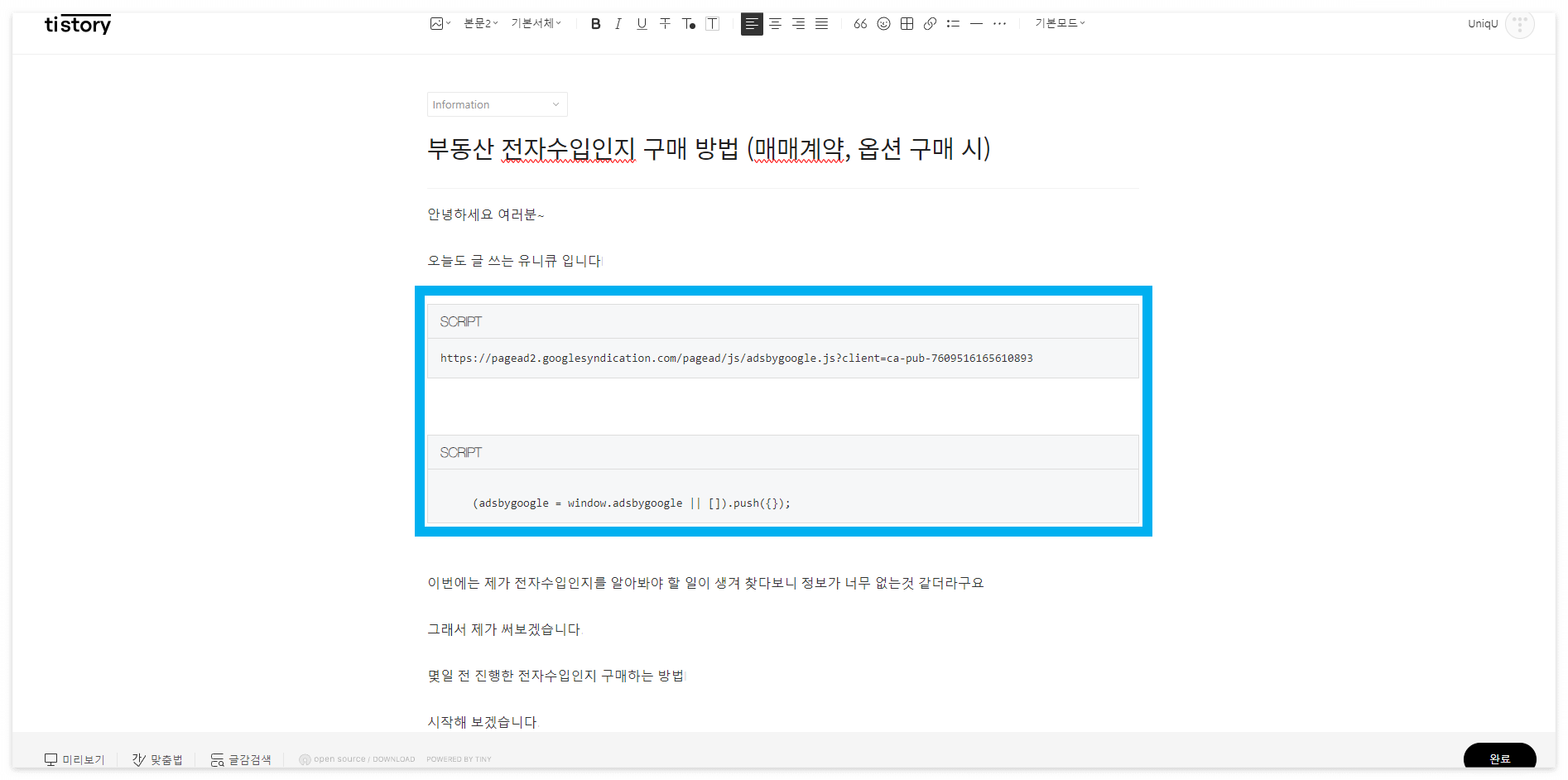Click the tistory logo
1568x780 pixels.
click(78, 25)
